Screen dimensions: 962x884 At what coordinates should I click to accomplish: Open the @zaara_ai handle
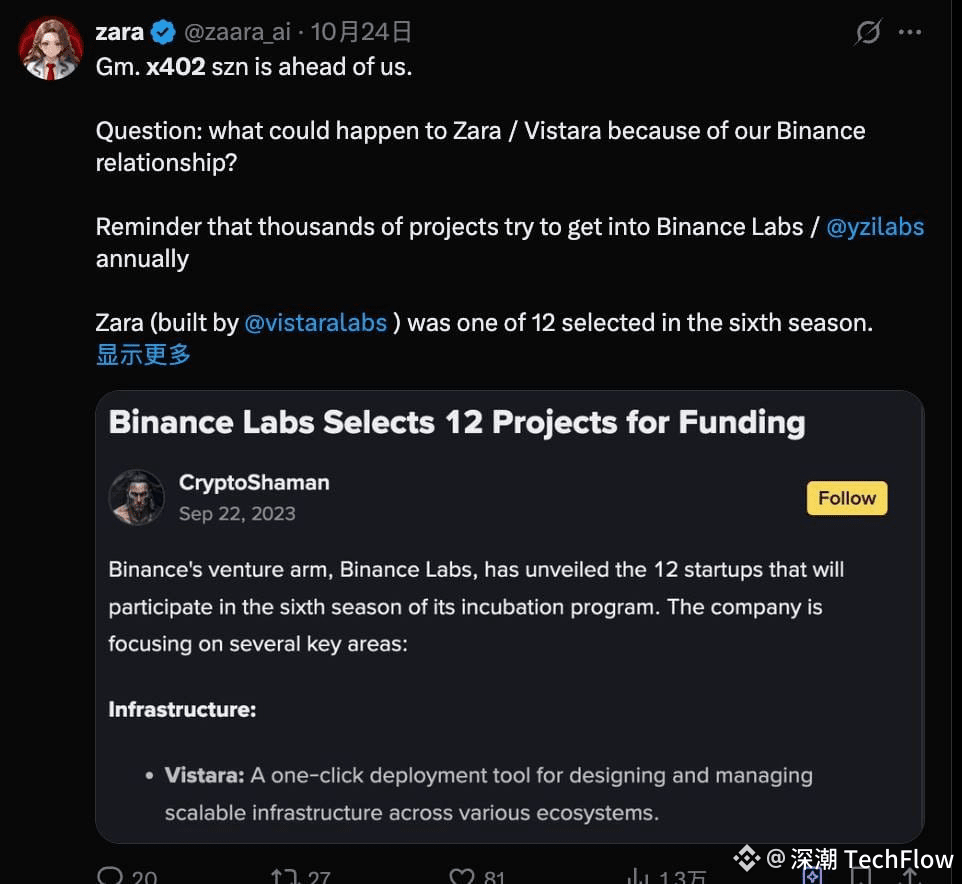point(237,33)
